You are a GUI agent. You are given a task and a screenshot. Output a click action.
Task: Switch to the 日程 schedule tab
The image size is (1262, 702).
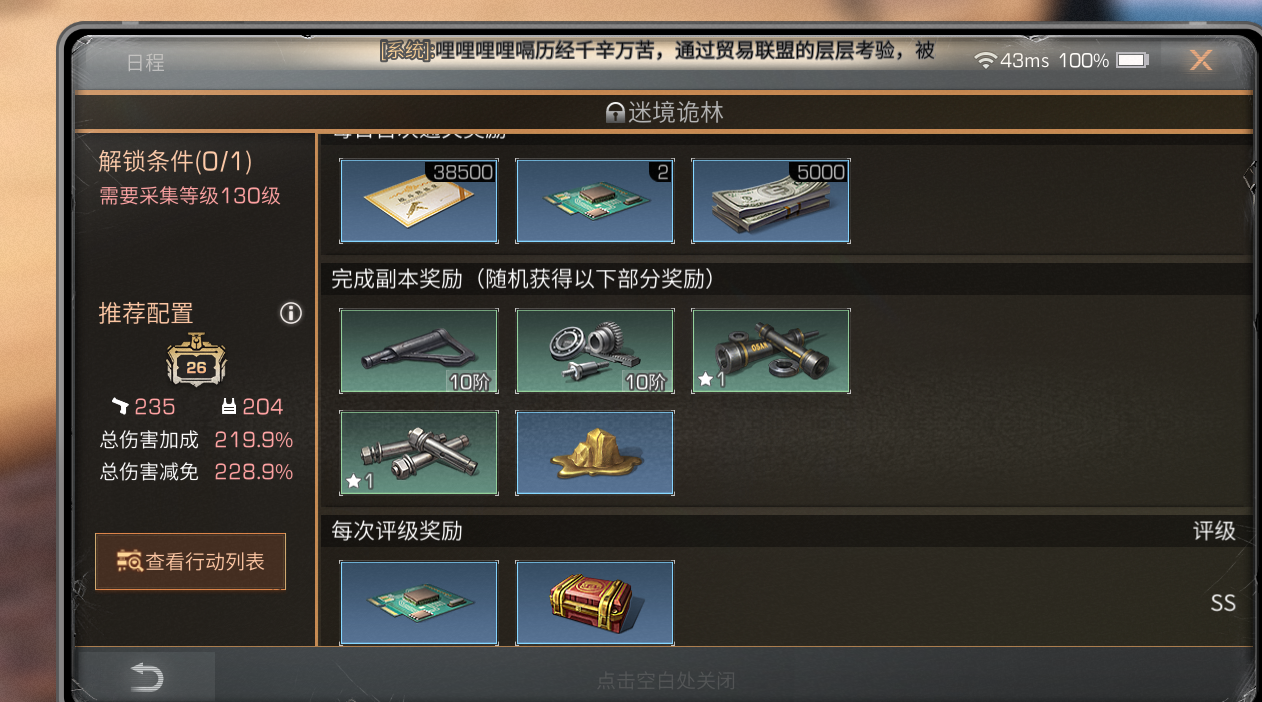[x=145, y=62]
